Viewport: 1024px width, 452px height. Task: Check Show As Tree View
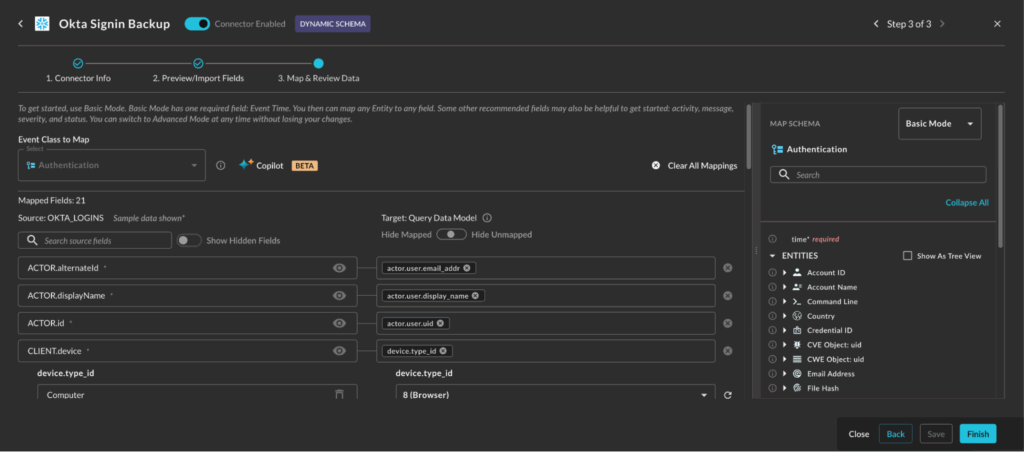click(x=907, y=256)
